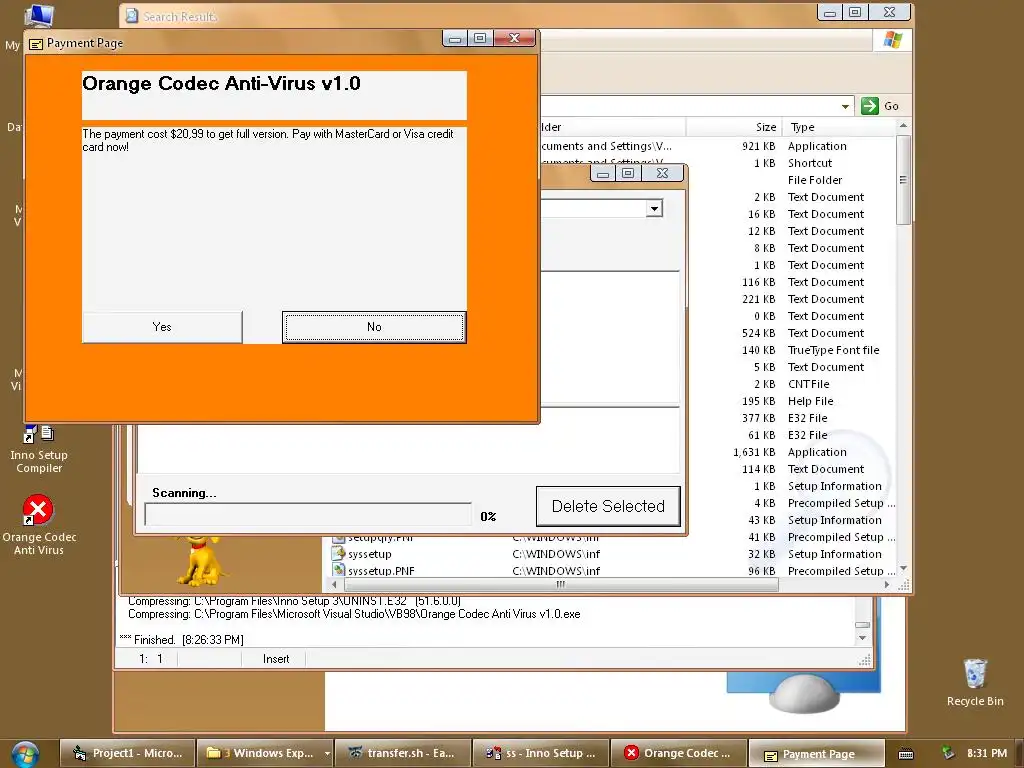Expand the Windows Explorer taskbar group arrow

click(327, 754)
